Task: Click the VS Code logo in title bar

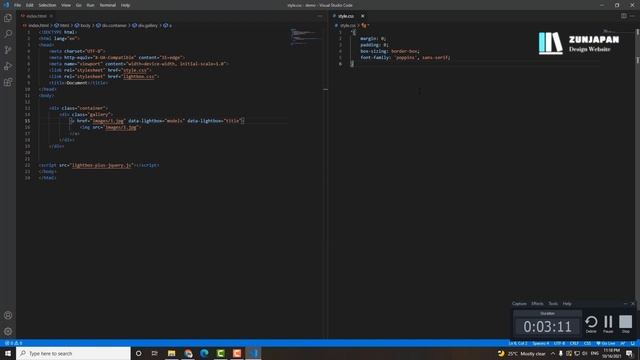Action: (6, 5)
